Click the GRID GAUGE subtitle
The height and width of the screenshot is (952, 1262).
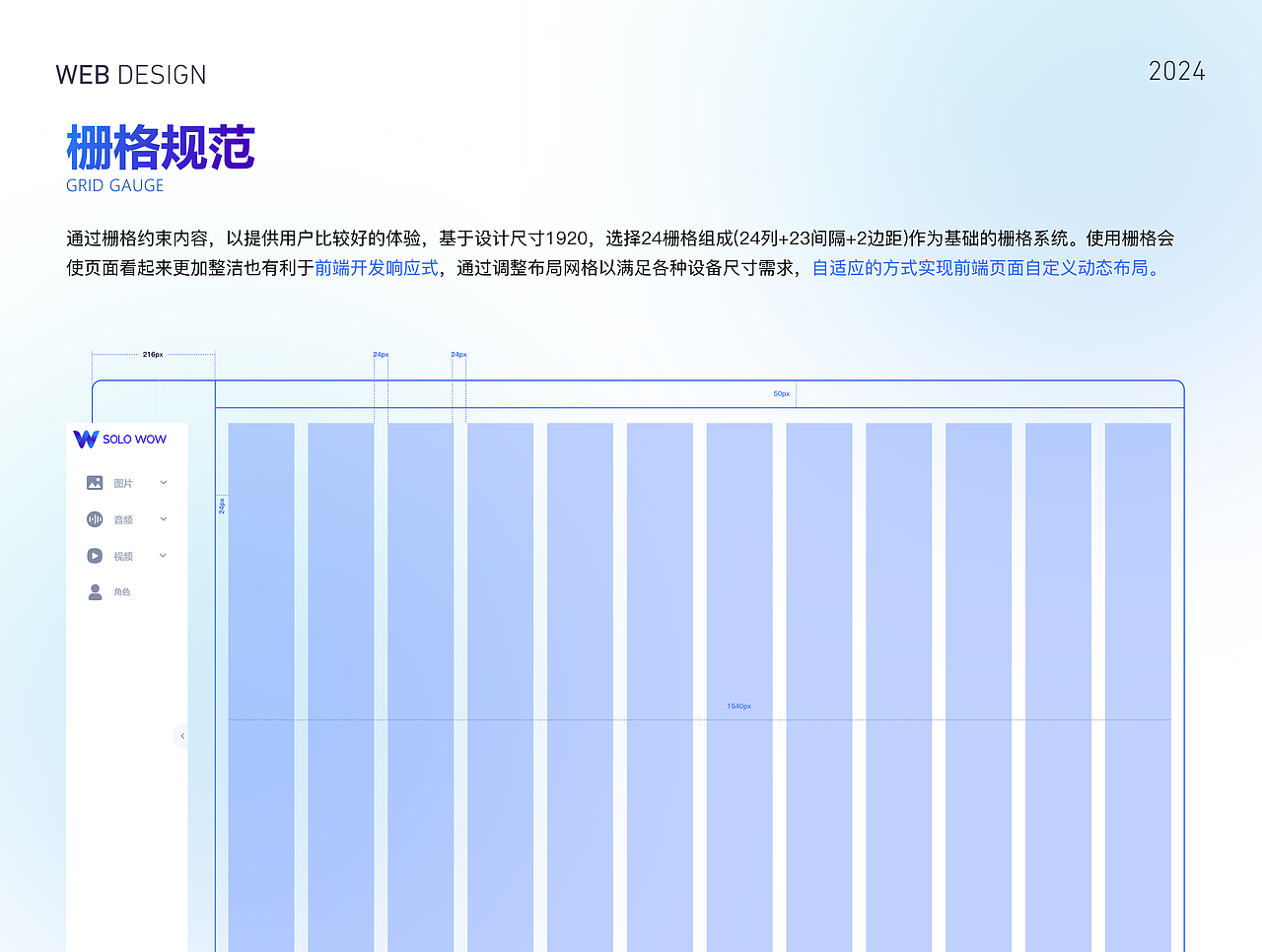pyautogui.click(x=115, y=185)
